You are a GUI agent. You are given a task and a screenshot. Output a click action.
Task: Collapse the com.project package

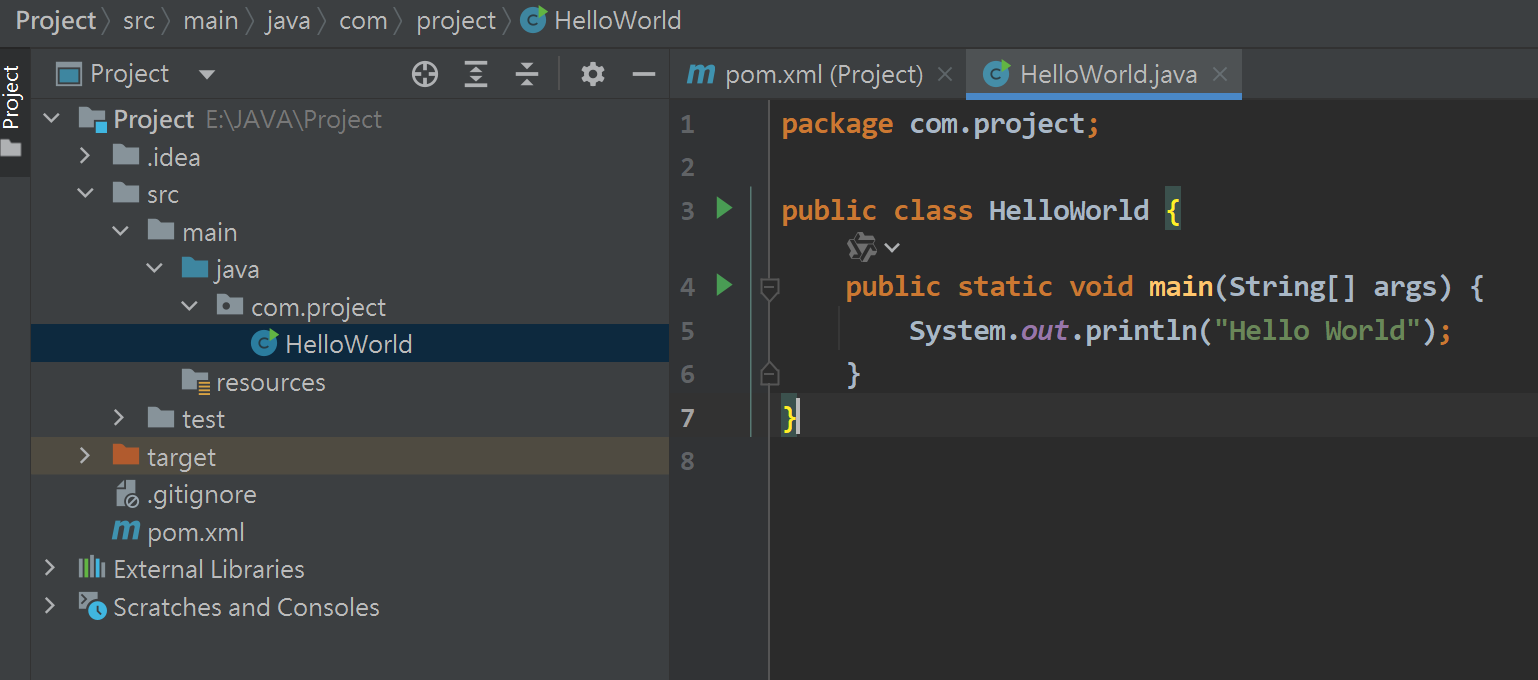190,306
